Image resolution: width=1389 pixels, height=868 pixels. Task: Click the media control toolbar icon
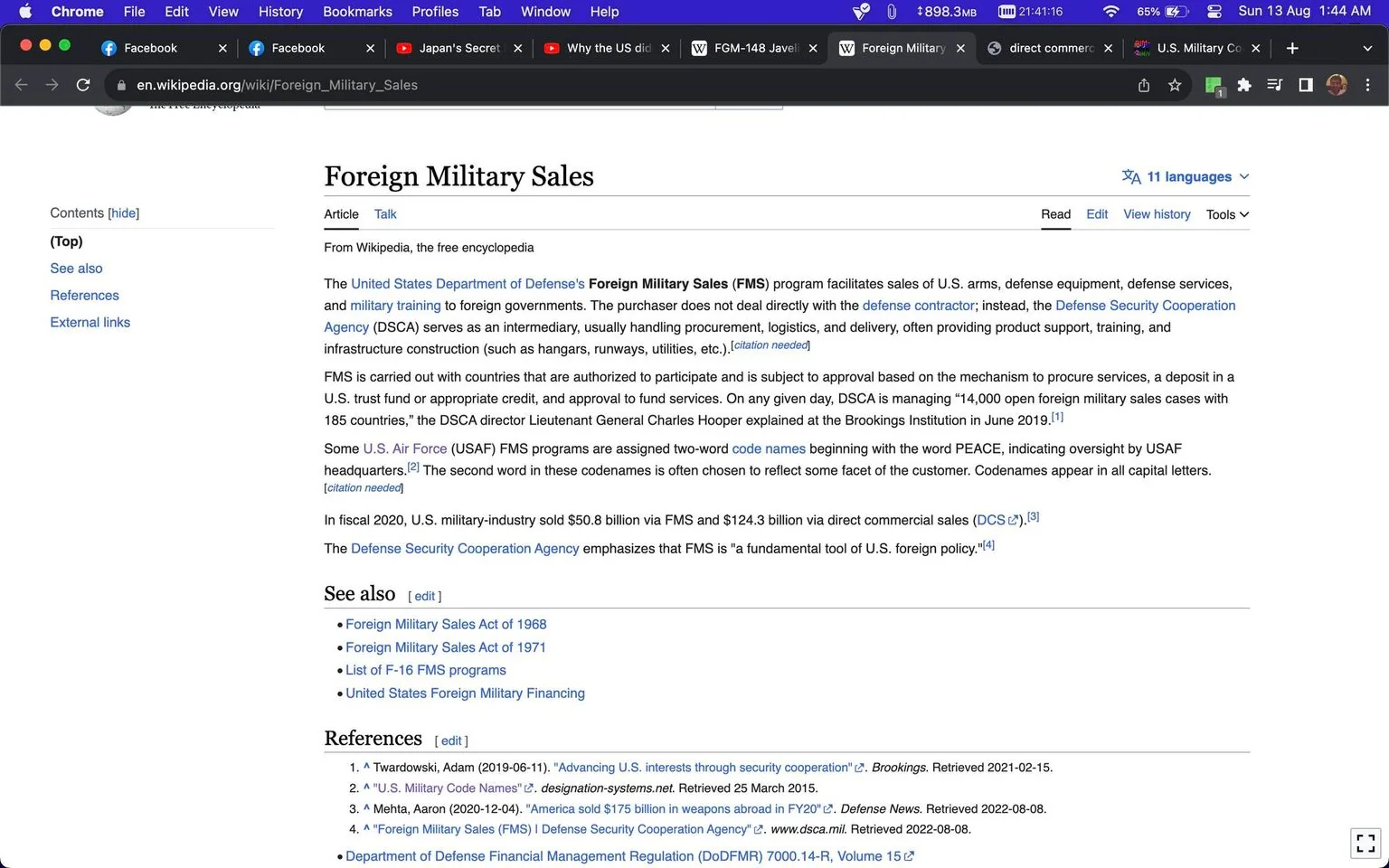tap(1275, 85)
